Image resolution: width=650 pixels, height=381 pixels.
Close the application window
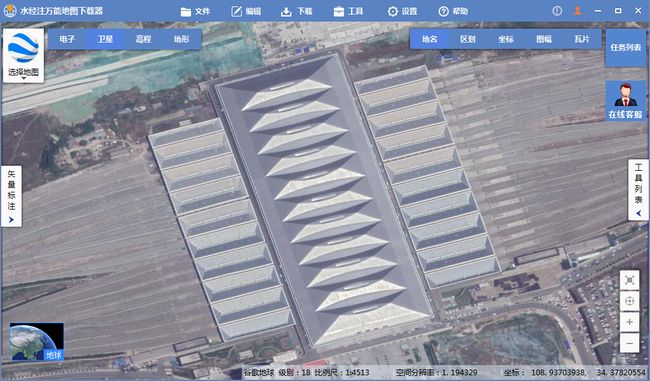(x=638, y=11)
